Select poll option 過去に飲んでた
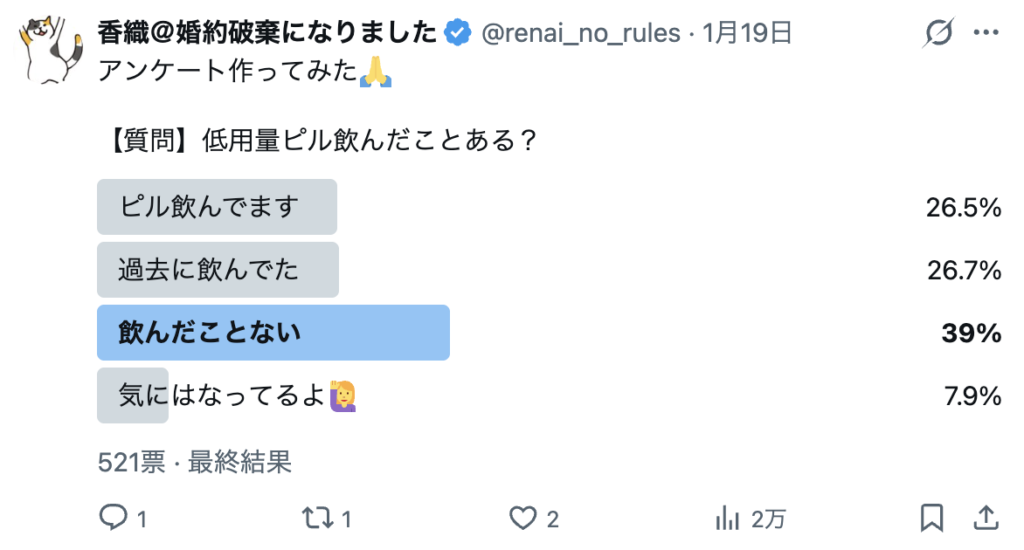Viewport: 1024px width, 550px height. [x=217, y=270]
